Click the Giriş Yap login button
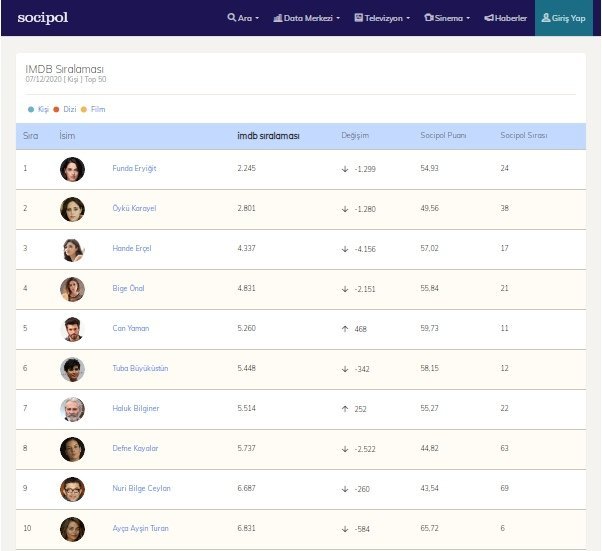 click(x=562, y=18)
